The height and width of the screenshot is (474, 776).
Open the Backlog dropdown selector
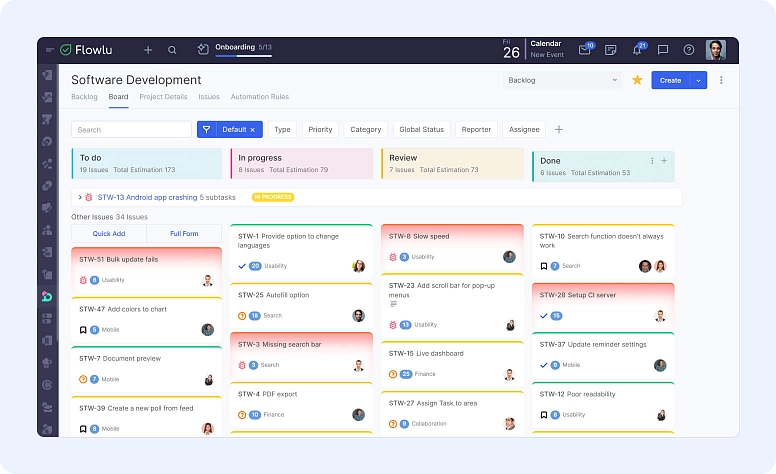pos(563,80)
